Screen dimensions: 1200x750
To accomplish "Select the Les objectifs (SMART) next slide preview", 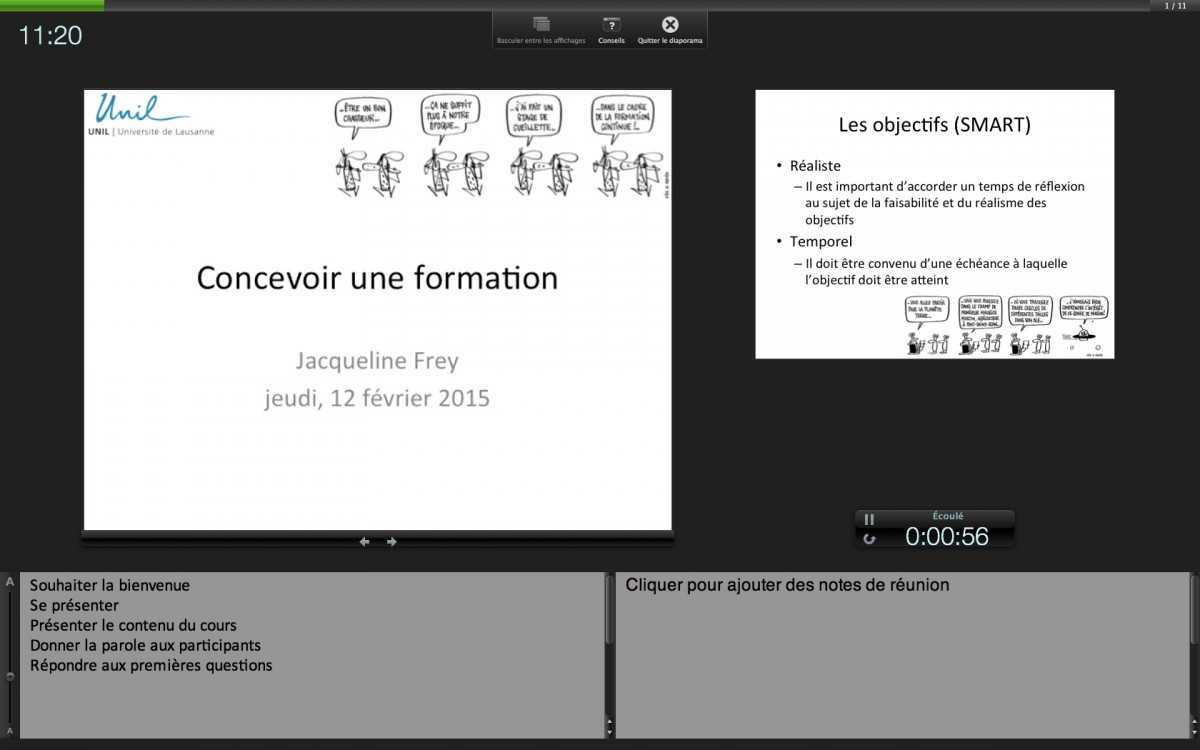I will click(934, 224).
